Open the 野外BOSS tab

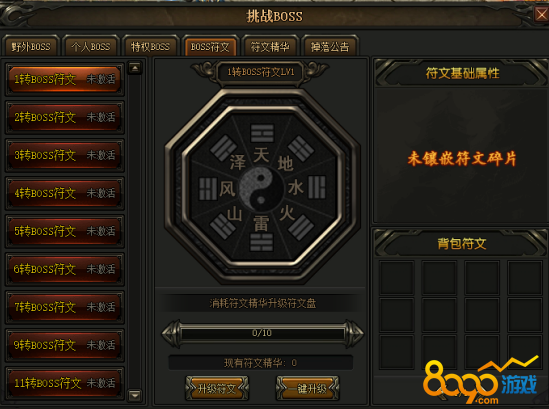click(31, 46)
